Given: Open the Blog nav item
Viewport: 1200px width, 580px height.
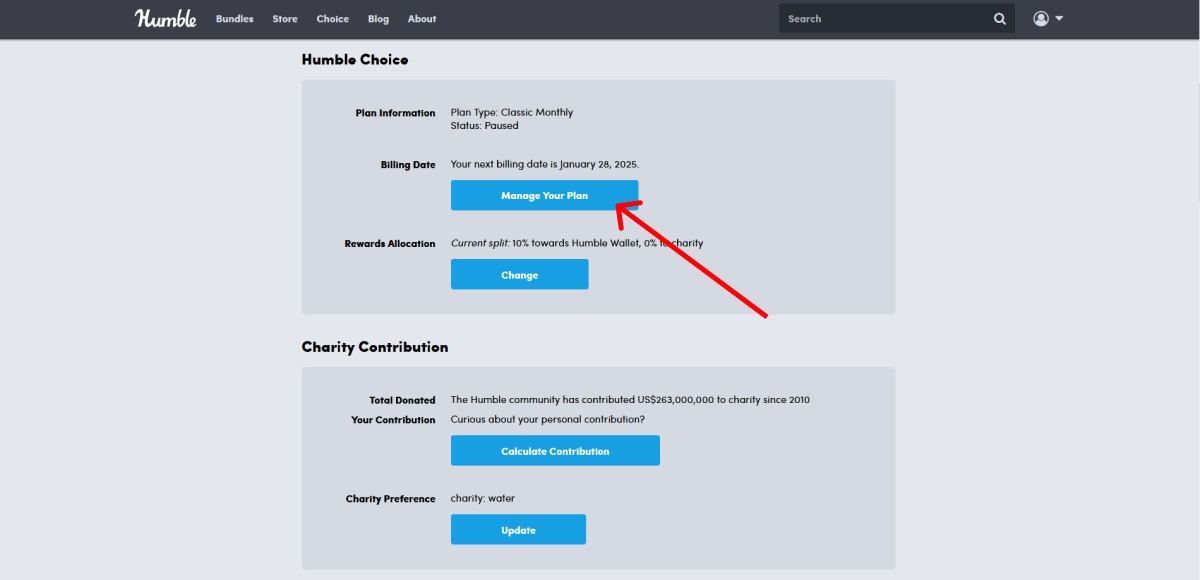Looking at the screenshot, I should 378,19.
